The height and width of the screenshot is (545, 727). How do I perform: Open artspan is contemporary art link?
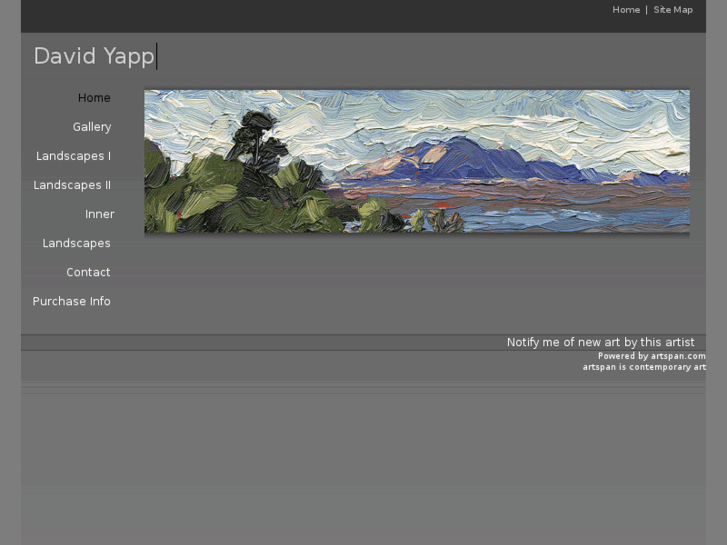tap(644, 367)
